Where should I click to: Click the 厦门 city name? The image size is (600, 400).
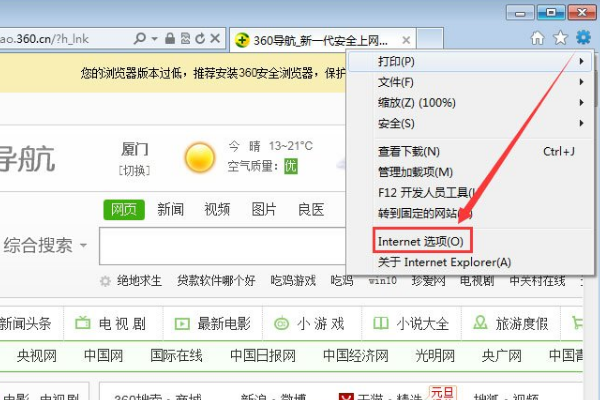tap(135, 149)
